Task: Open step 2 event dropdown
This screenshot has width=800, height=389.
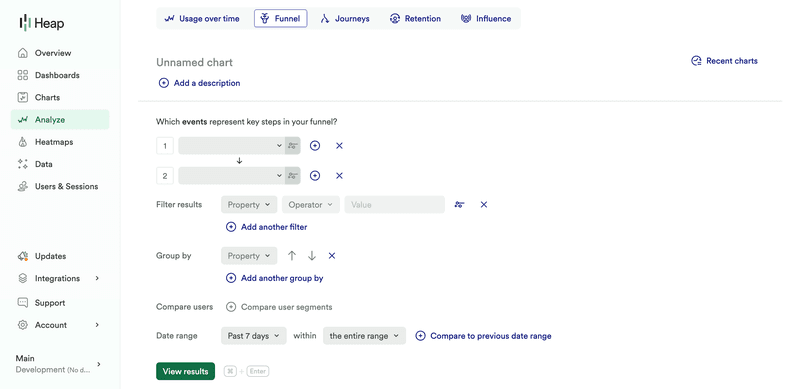Action: click(x=232, y=176)
